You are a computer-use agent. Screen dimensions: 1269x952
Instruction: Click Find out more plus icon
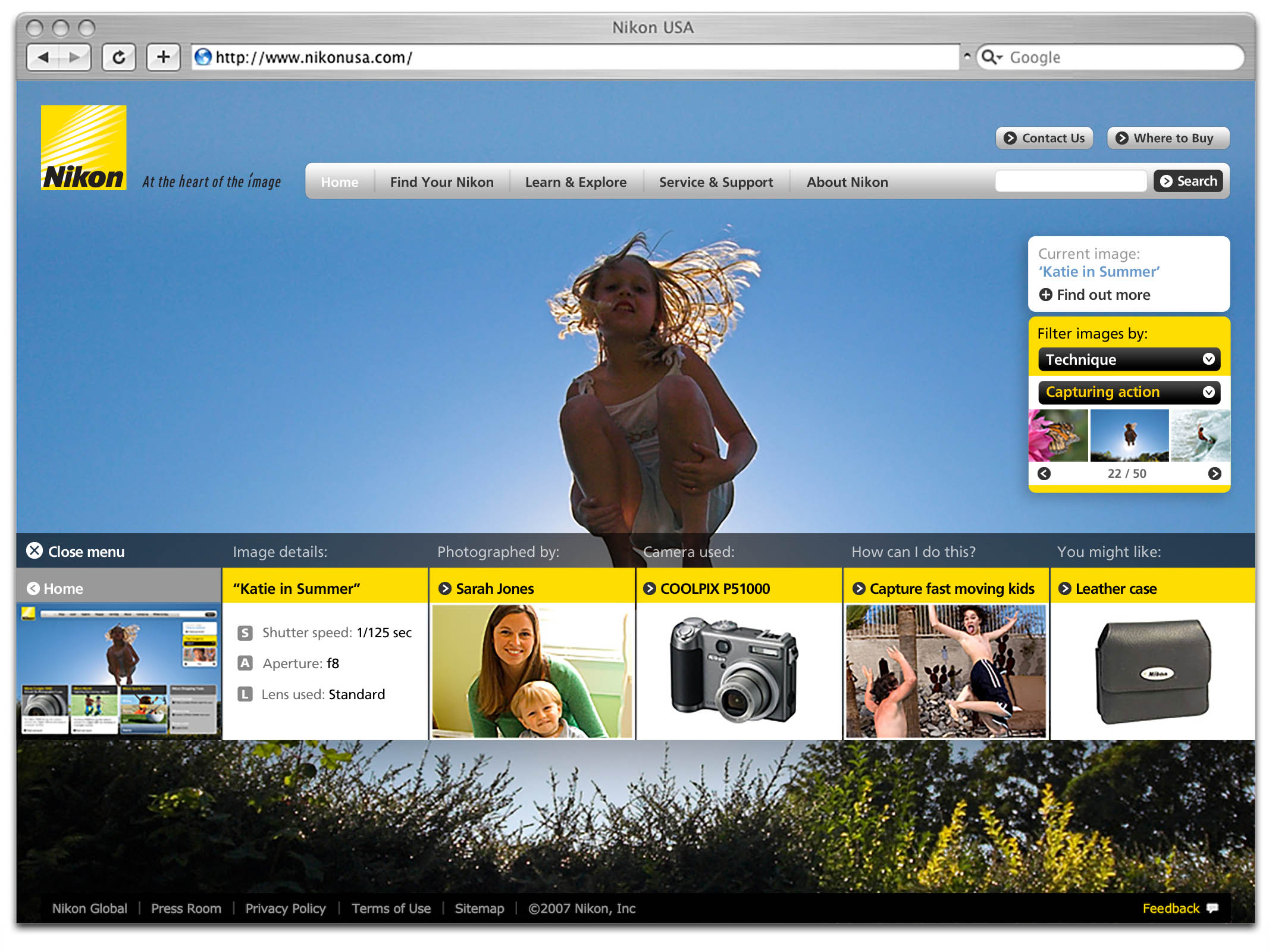point(1045,295)
